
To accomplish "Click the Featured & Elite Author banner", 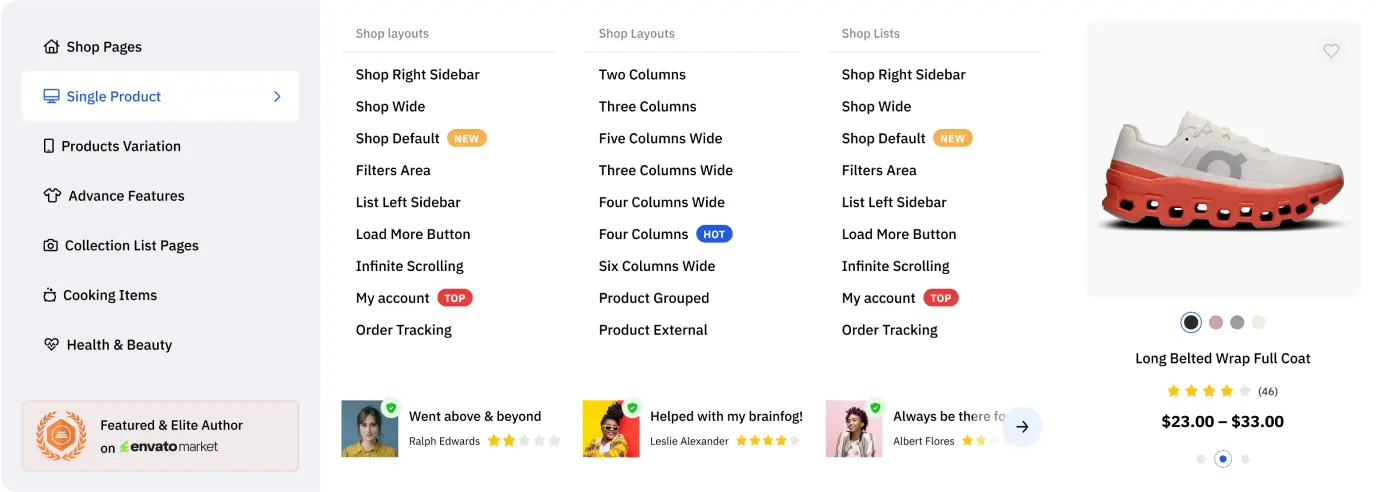I will point(160,436).
